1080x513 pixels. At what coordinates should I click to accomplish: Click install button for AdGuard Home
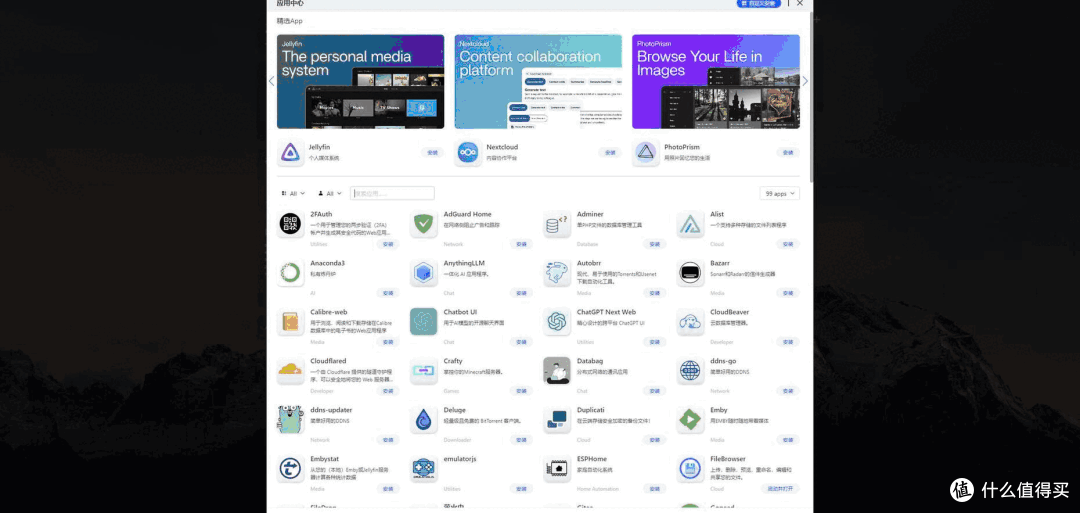(521, 244)
